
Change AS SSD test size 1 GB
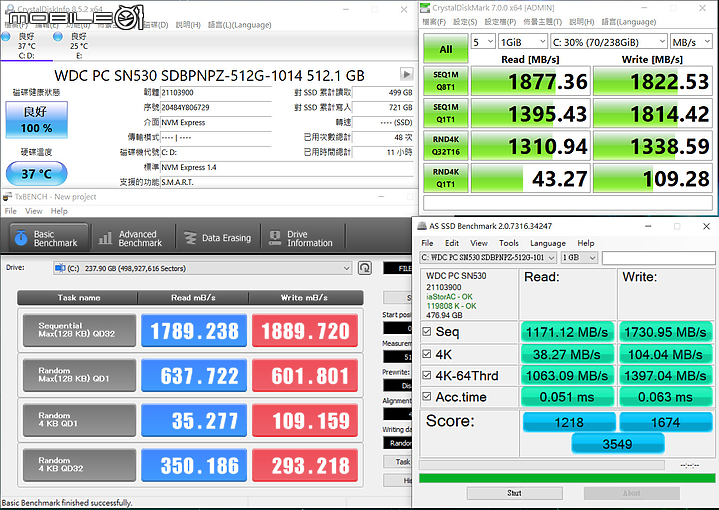tap(580, 257)
